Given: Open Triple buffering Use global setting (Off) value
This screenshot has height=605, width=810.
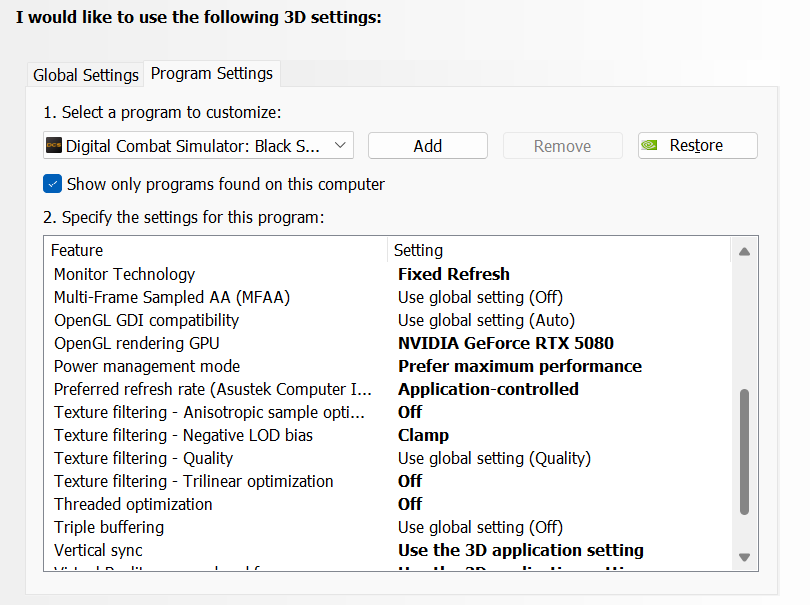Looking at the screenshot, I should pos(480,527).
